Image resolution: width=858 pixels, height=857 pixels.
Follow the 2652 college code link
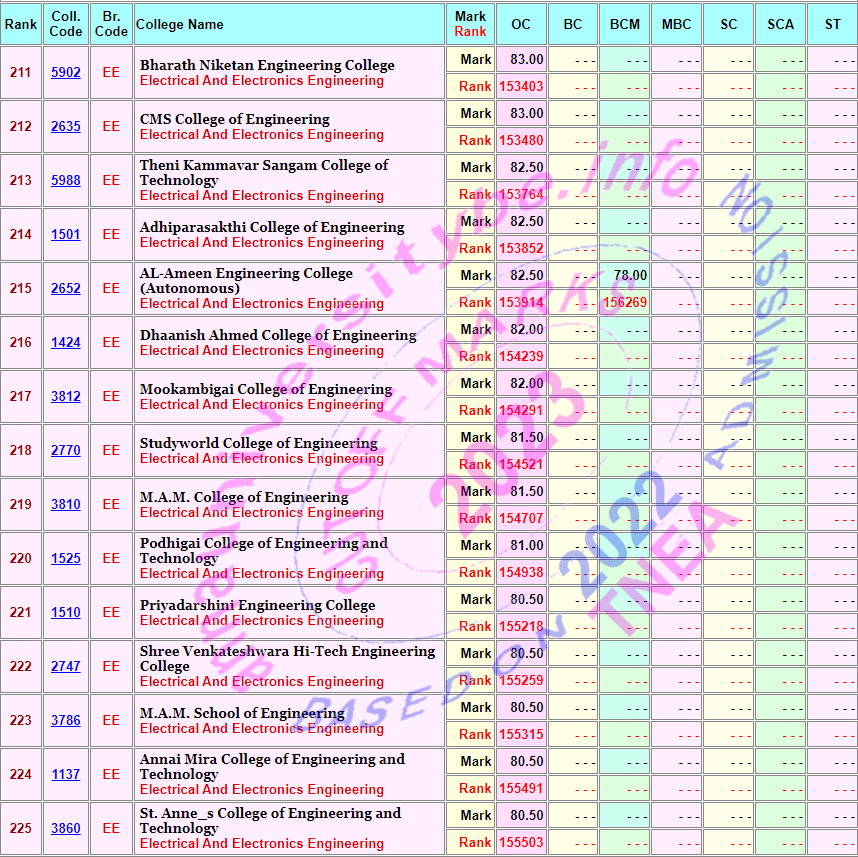(66, 289)
